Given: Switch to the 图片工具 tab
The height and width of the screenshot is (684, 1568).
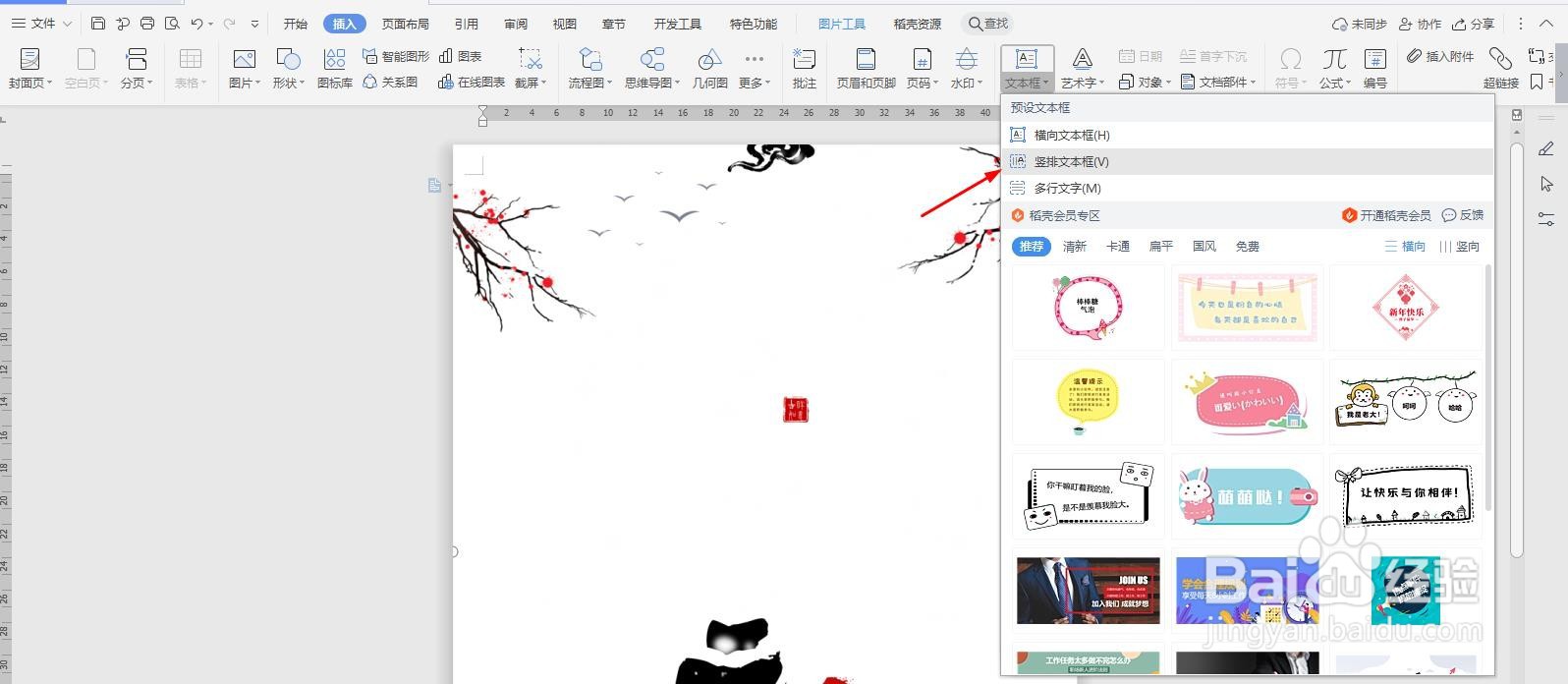Looking at the screenshot, I should pos(842,24).
